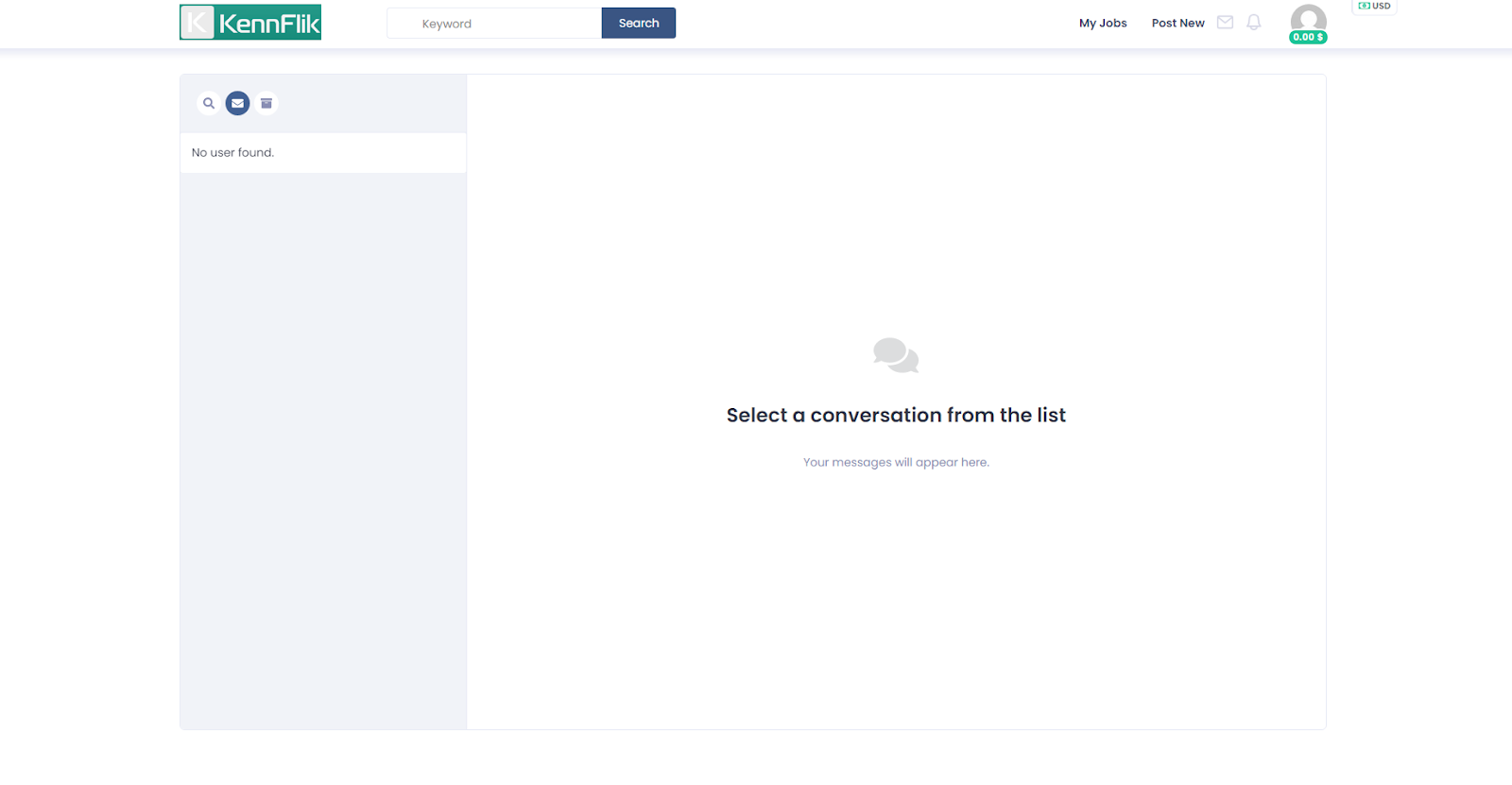Click the chat bubbles placeholder icon
The image size is (1512, 785).
[896, 355]
